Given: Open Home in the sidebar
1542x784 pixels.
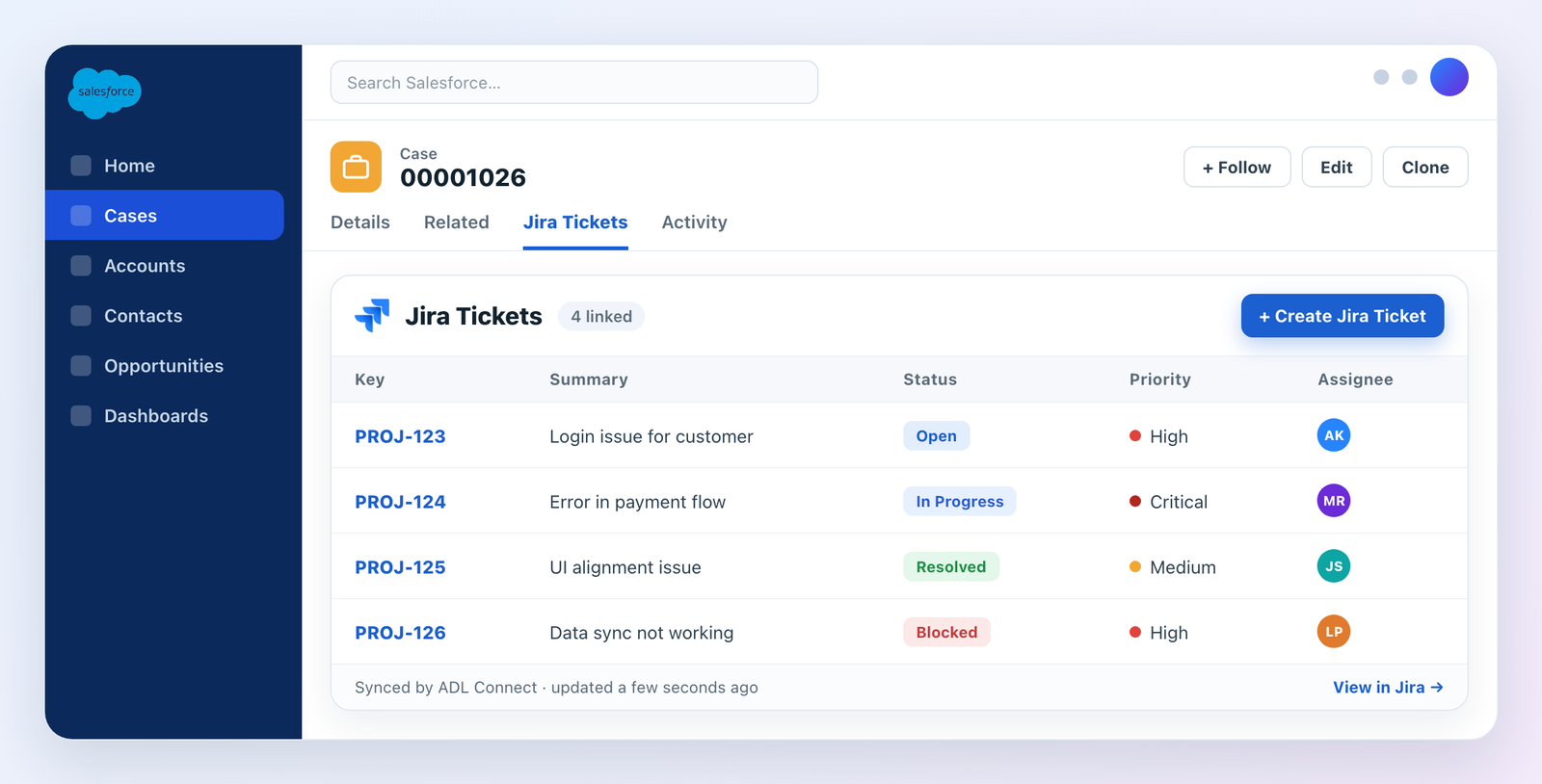Looking at the screenshot, I should pos(165,166).
